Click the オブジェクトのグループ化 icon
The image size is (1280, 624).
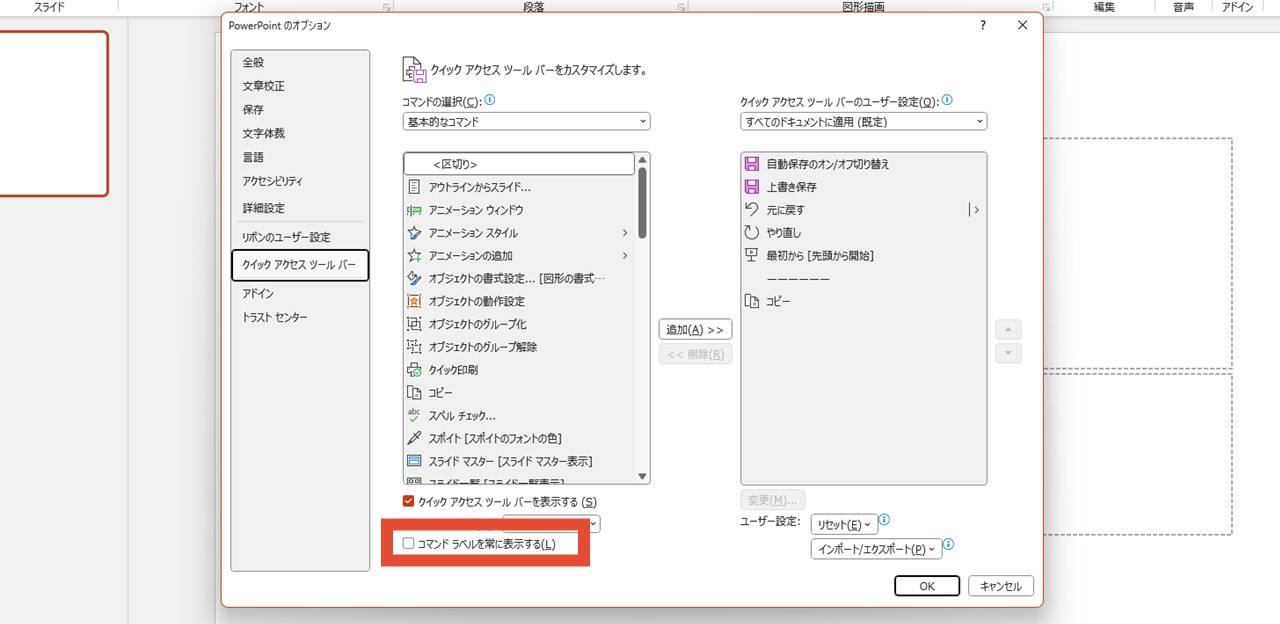click(x=414, y=324)
